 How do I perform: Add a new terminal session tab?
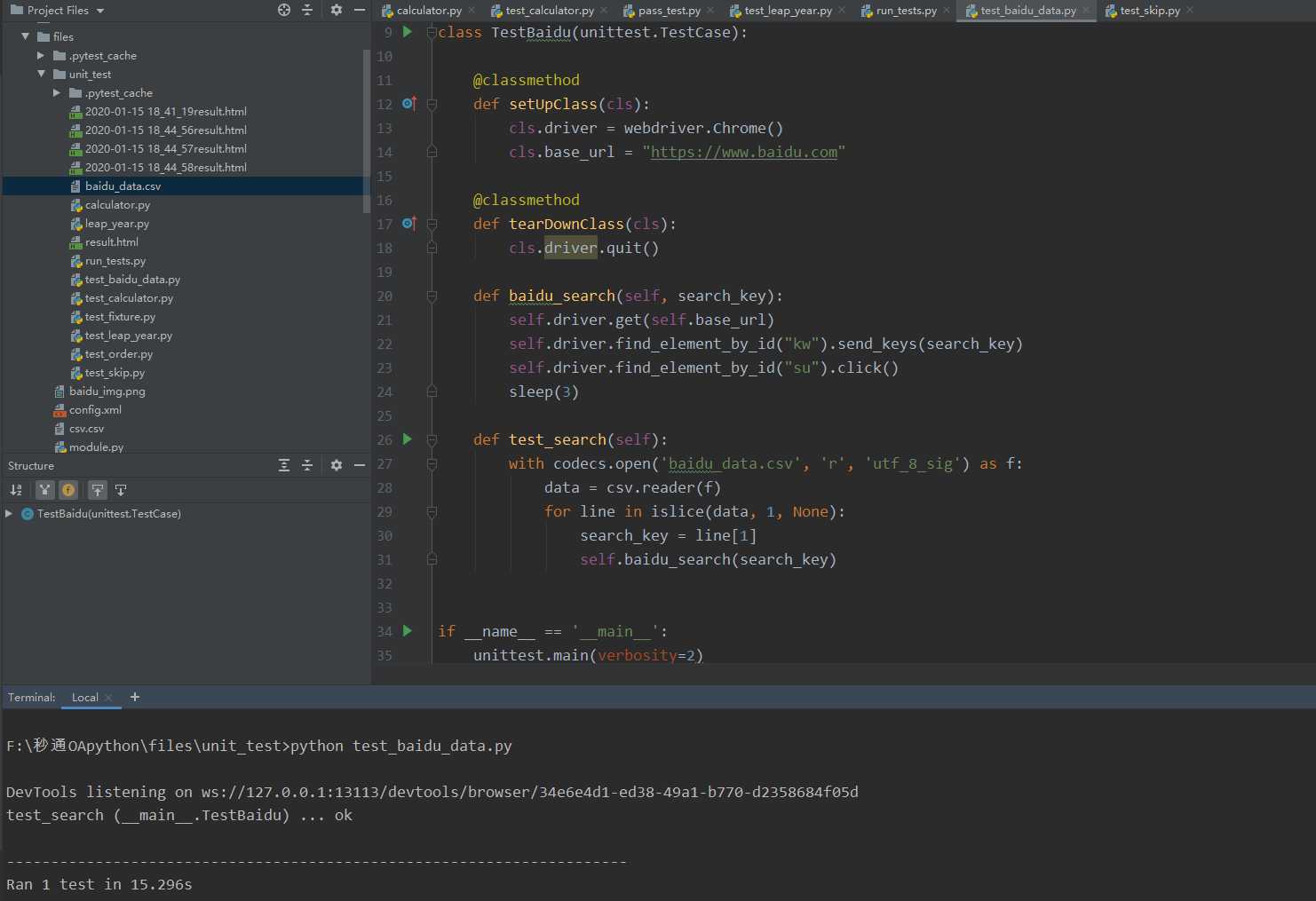(135, 697)
